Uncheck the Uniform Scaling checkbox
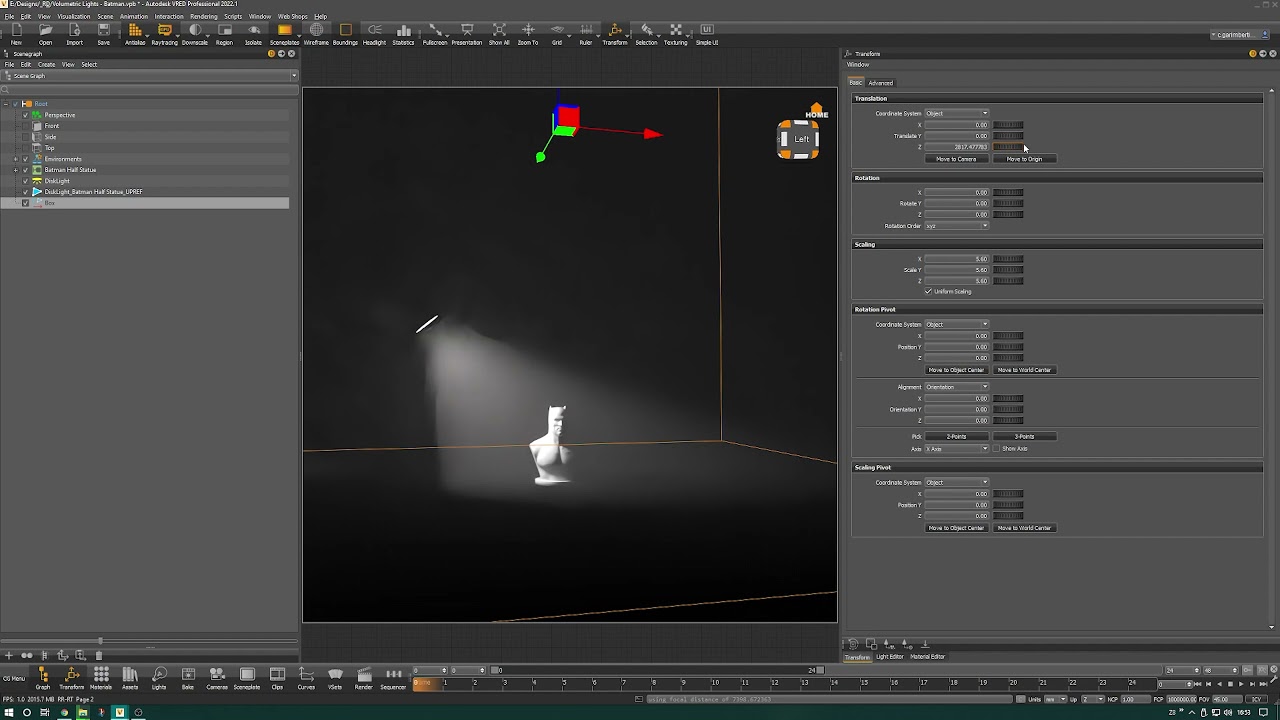This screenshot has width=1280, height=720. (928, 291)
